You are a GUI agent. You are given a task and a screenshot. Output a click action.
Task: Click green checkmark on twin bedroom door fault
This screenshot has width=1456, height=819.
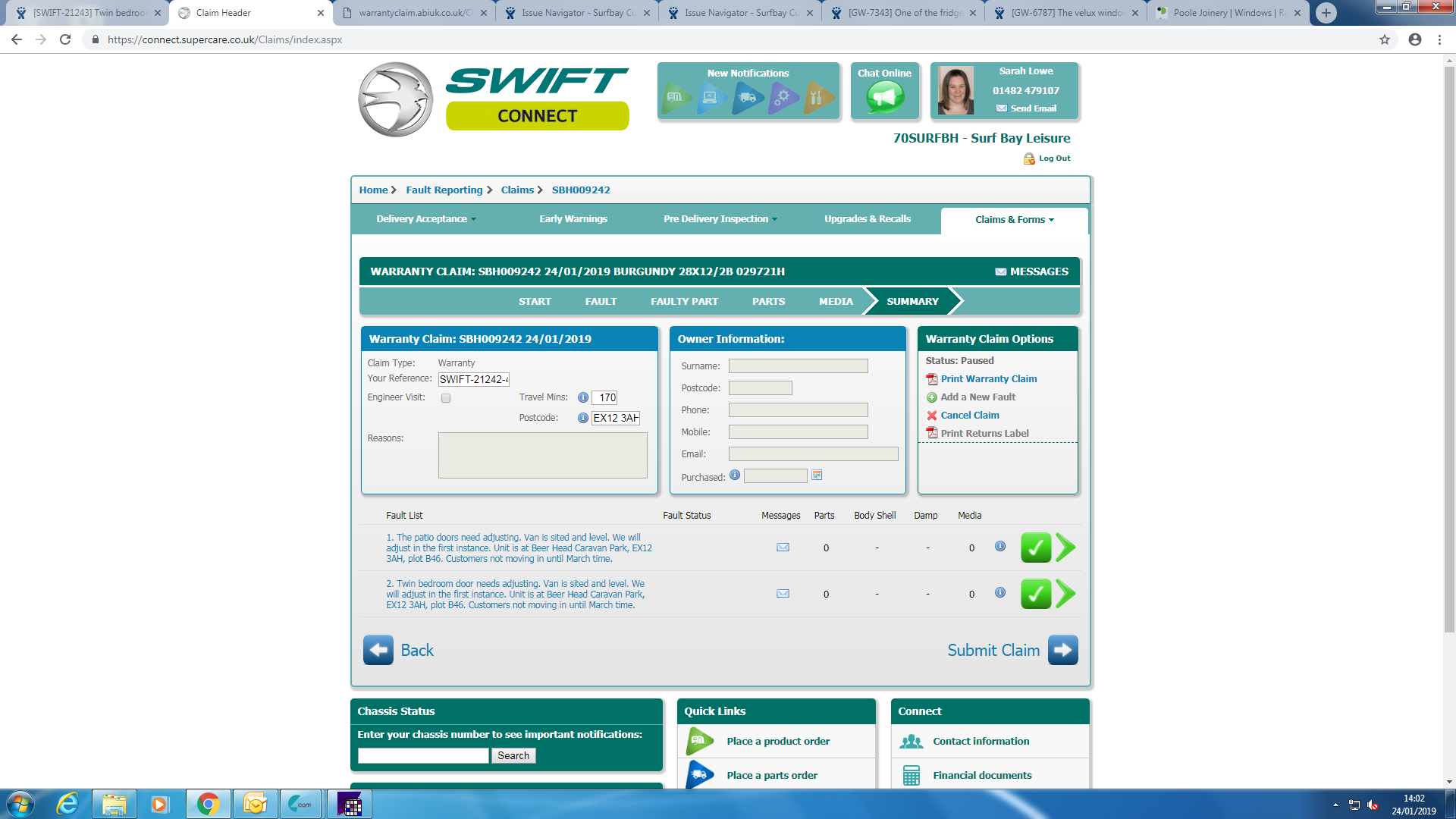tap(1035, 594)
